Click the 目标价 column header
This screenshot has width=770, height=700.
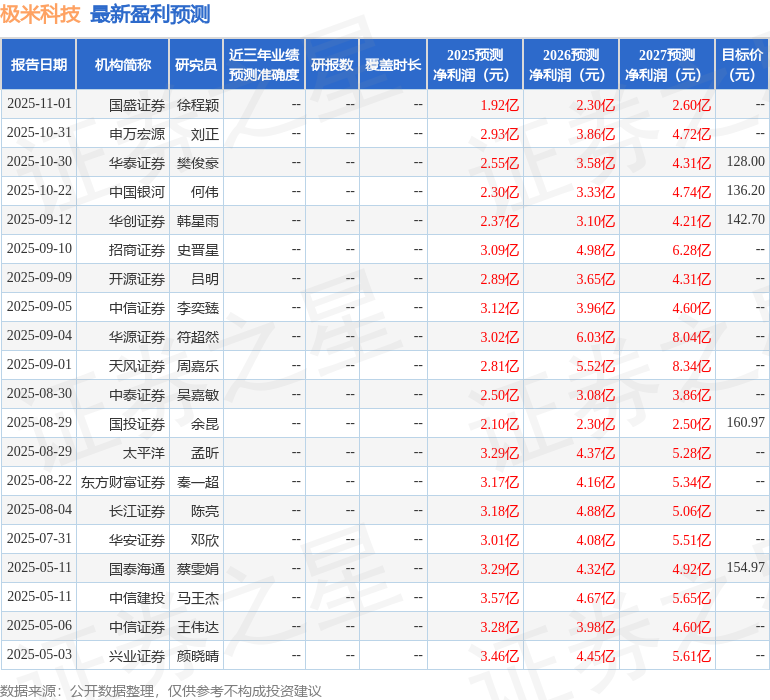click(742, 65)
